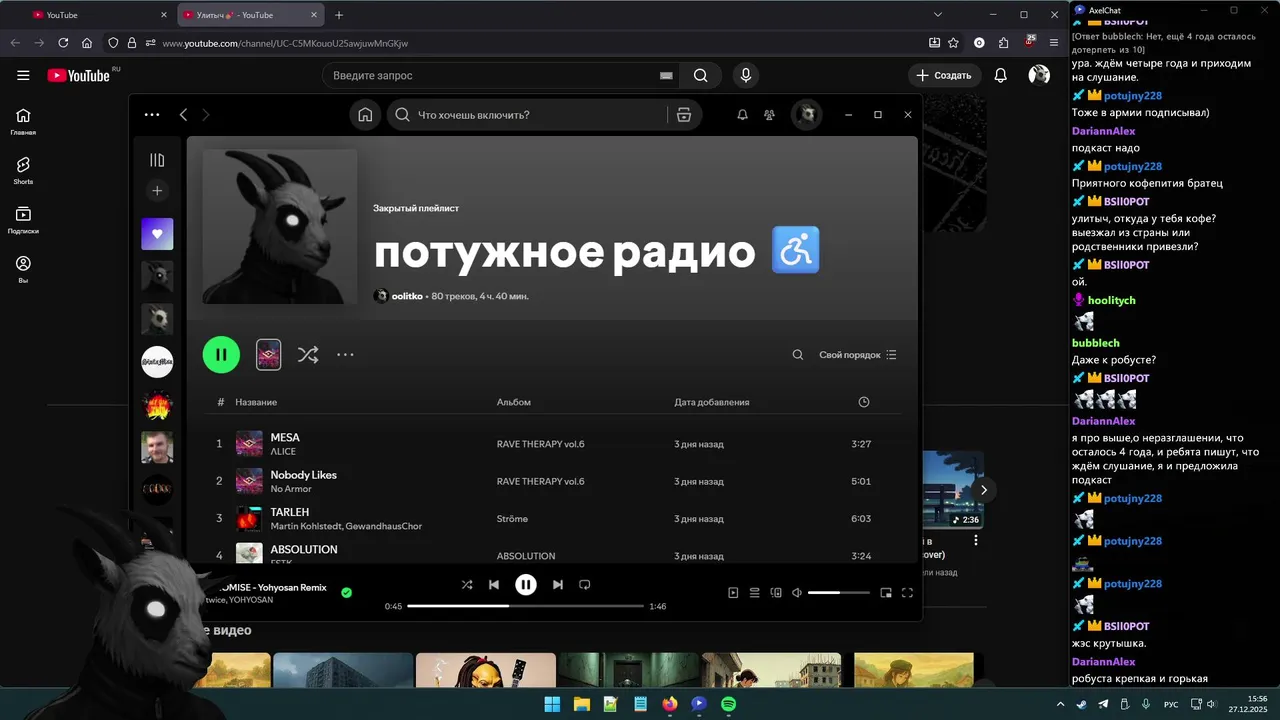Open artist link 'No Armor'
The width and height of the screenshot is (1280, 720).
click(291, 489)
